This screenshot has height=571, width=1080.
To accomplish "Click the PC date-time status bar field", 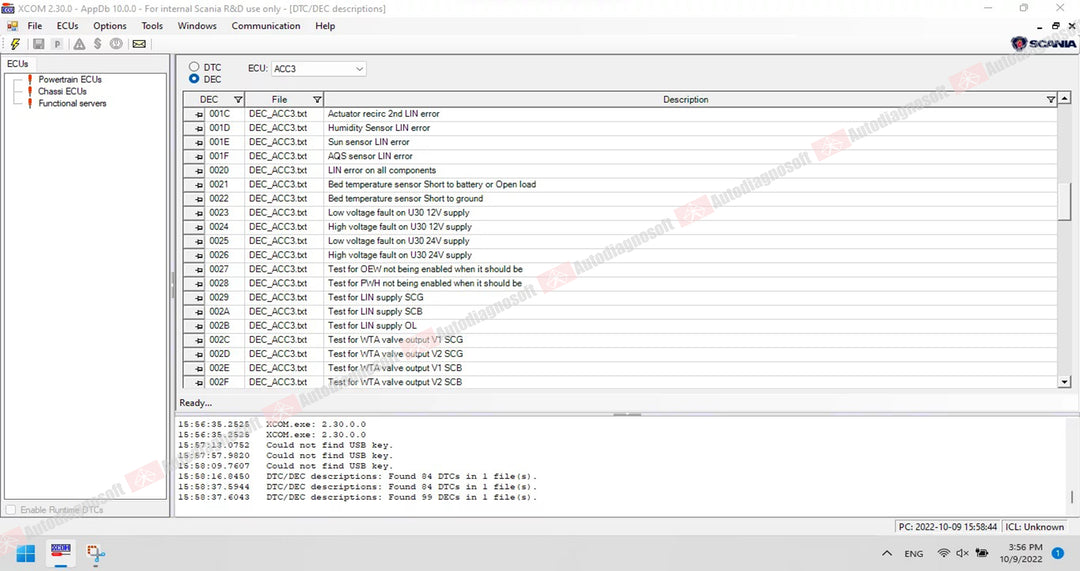I will [947, 527].
